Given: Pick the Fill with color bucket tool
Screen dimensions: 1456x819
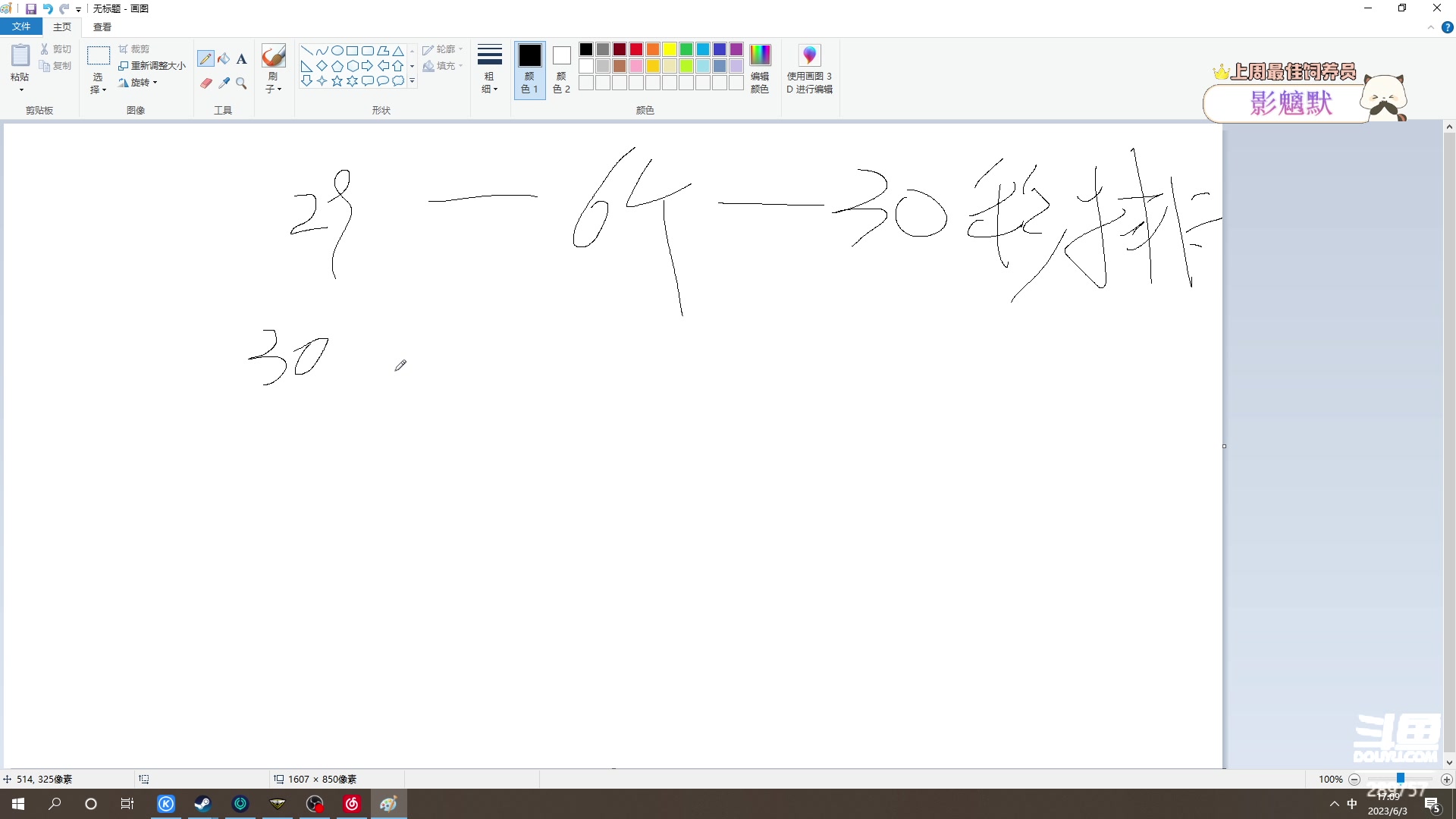Looking at the screenshot, I should (224, 58).
